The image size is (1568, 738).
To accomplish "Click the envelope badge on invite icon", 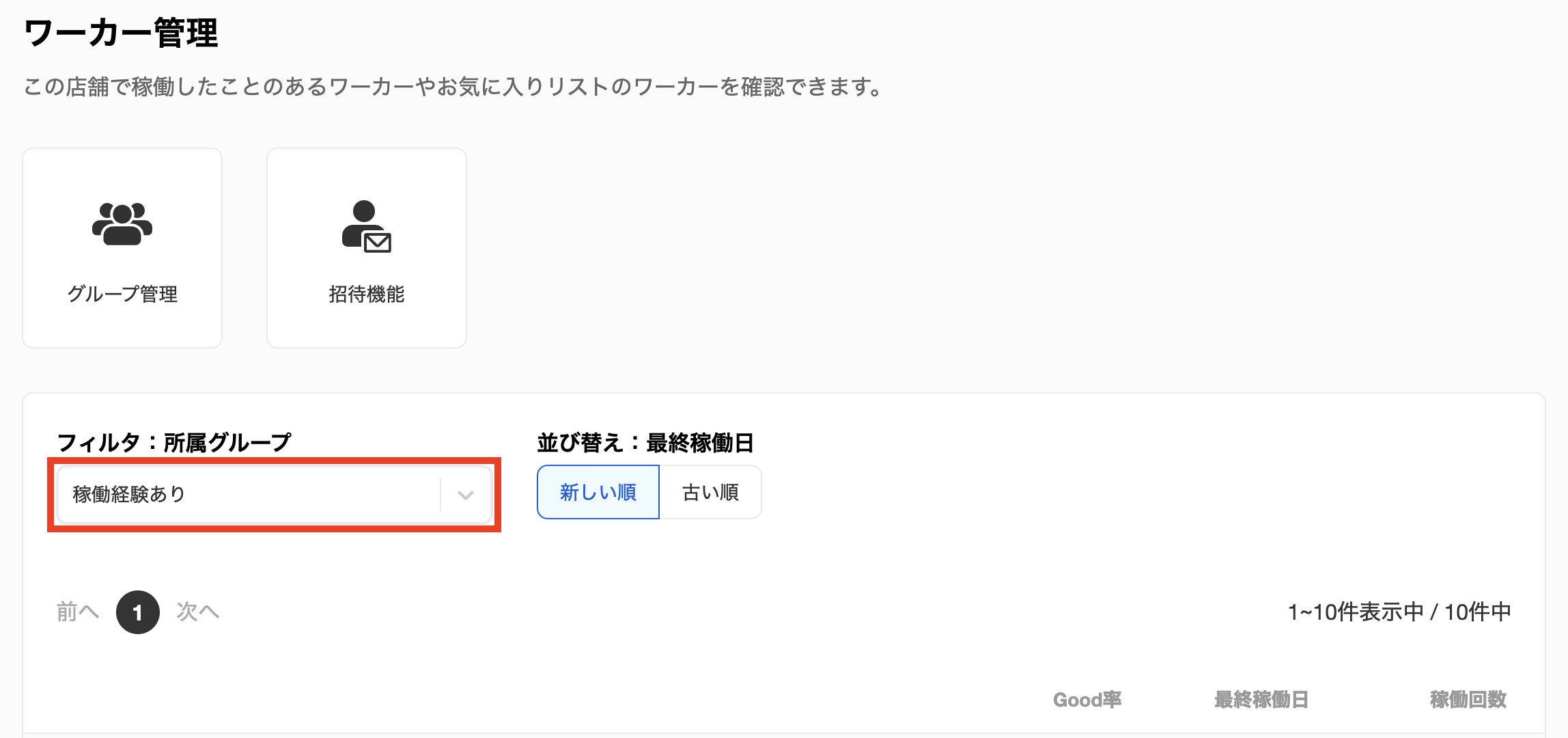I will pyautogui.click(x=378, y=243).
